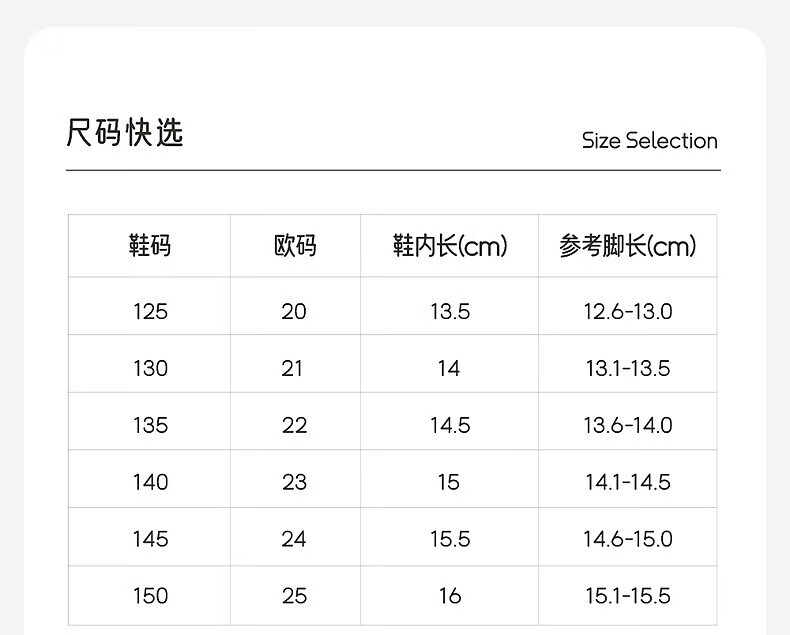This screenshot has width=790, height=635.
Task: Click inner length 15.5 cell
Action: tap(450, 539)
